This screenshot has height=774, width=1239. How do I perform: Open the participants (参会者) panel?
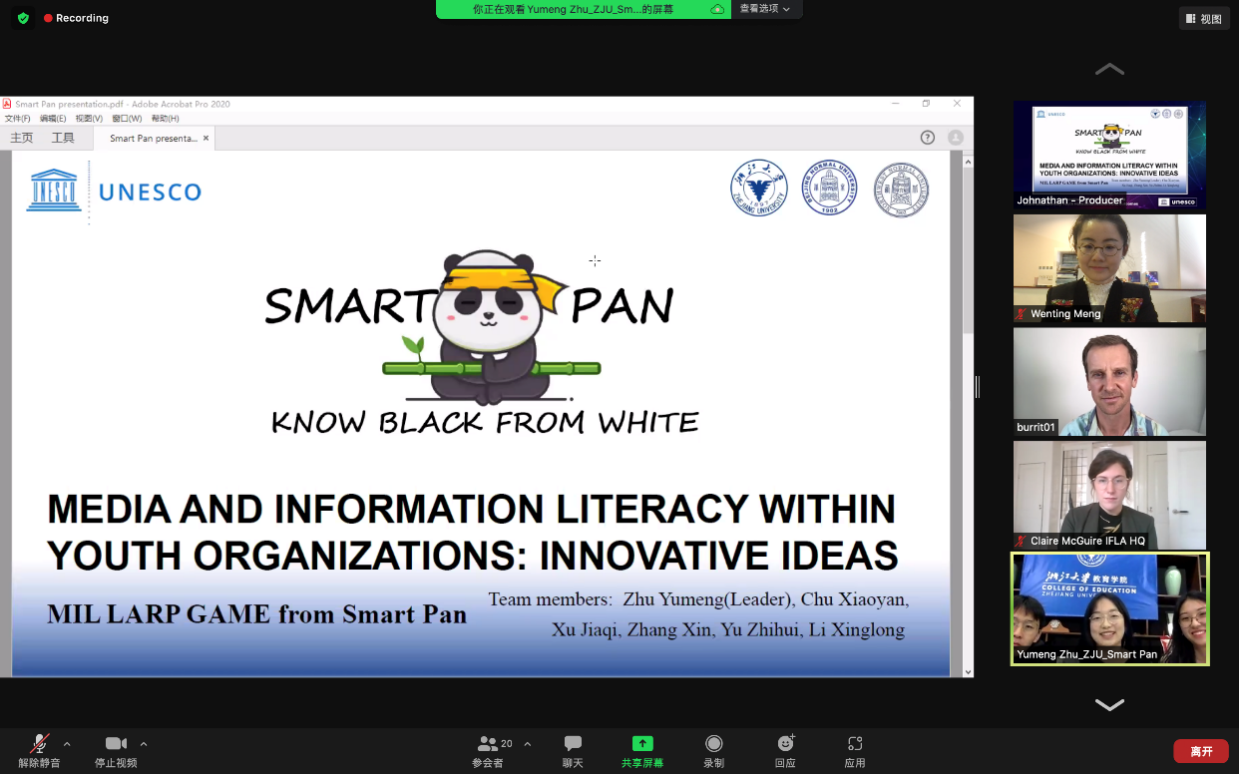click(489, 745)
